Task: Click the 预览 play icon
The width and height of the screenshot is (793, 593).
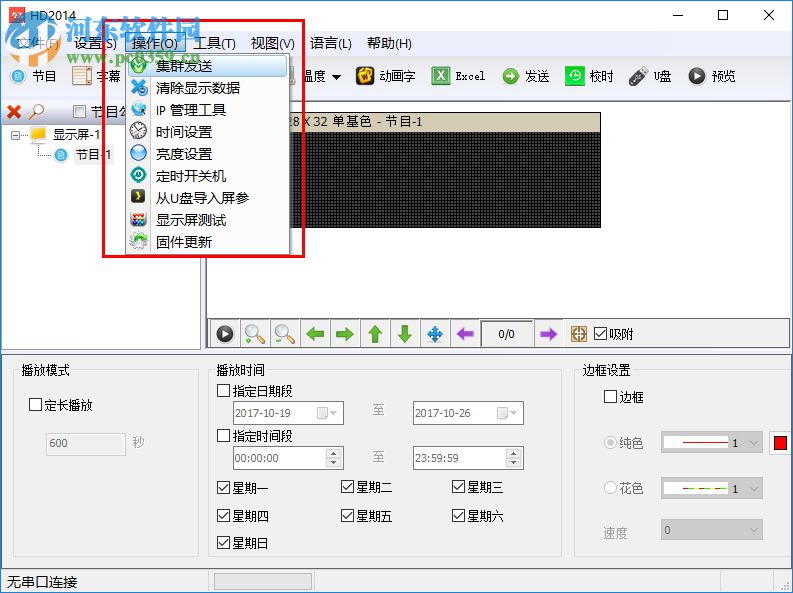Action: (696, 76)
